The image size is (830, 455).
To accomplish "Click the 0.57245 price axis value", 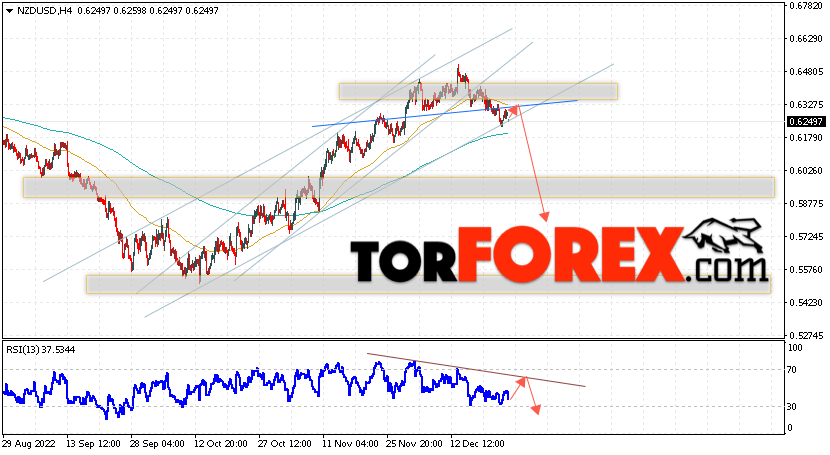I will 806,236.
